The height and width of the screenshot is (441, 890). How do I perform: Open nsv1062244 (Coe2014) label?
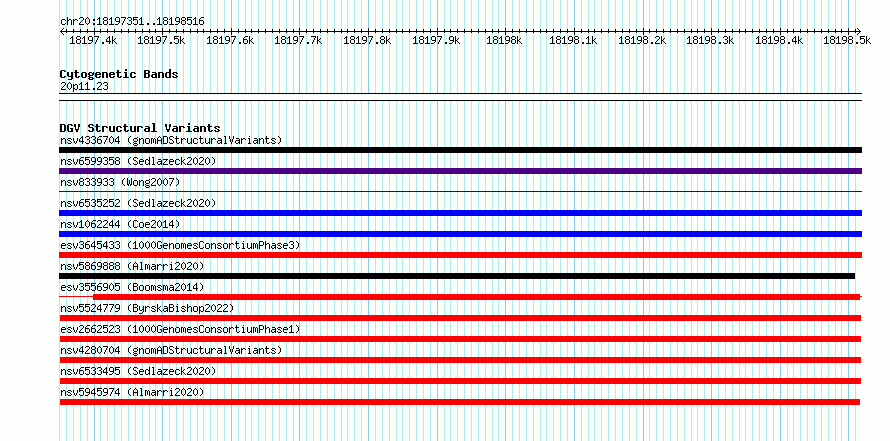pos(120,224)
